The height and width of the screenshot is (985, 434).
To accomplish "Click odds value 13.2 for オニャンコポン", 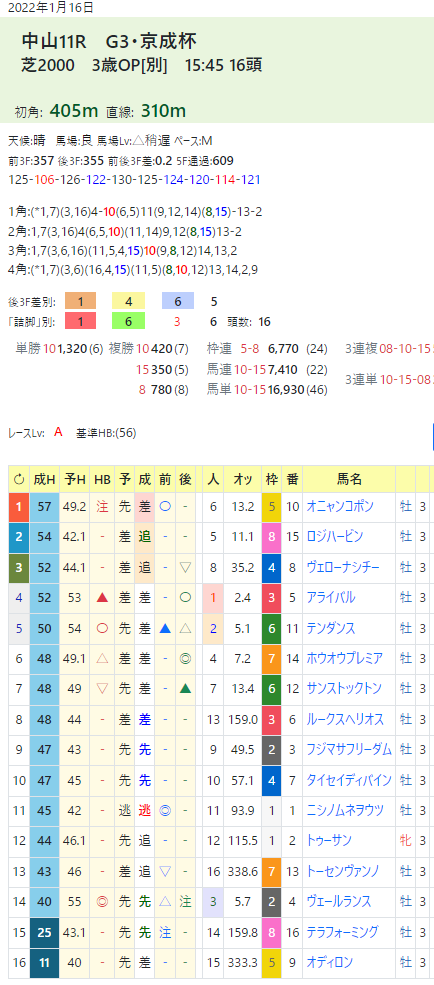I will coord(242,506).
